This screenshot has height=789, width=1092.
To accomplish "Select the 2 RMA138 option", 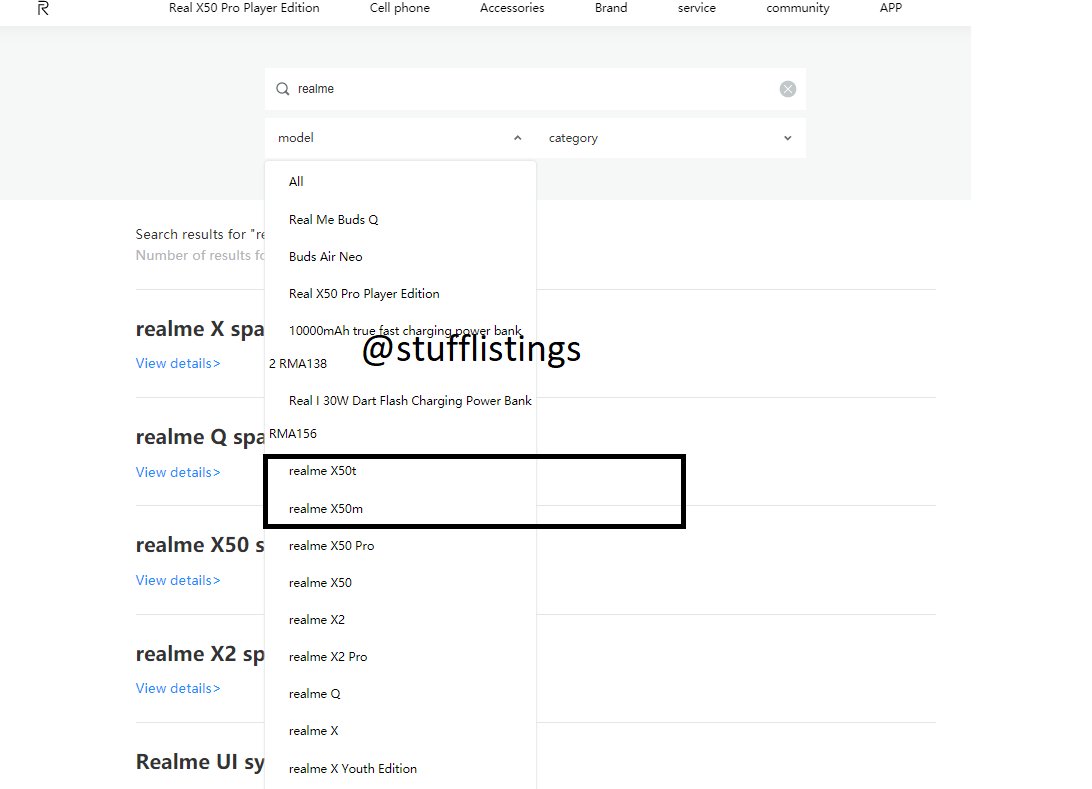I will point(298,364).
